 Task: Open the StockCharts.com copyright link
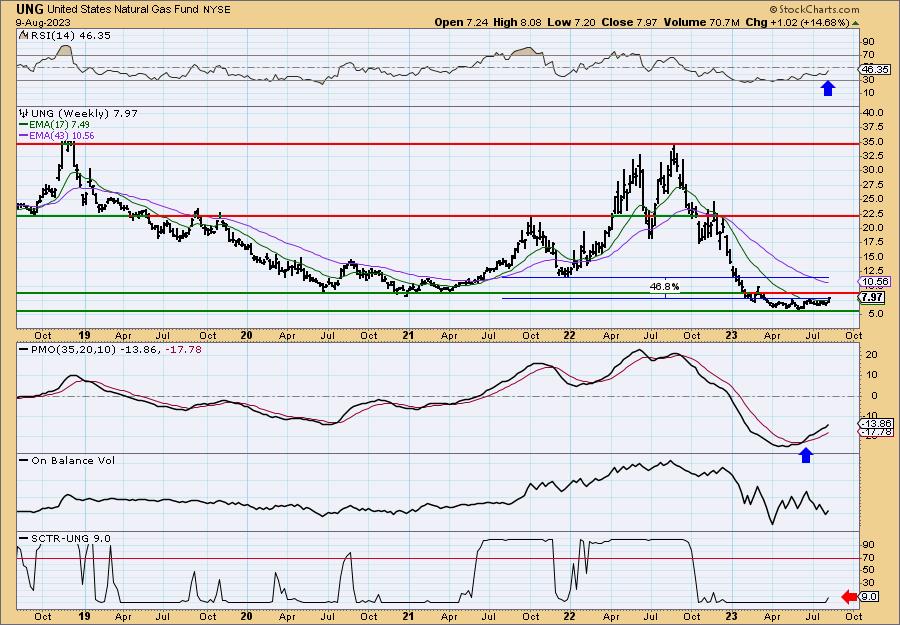814,9
